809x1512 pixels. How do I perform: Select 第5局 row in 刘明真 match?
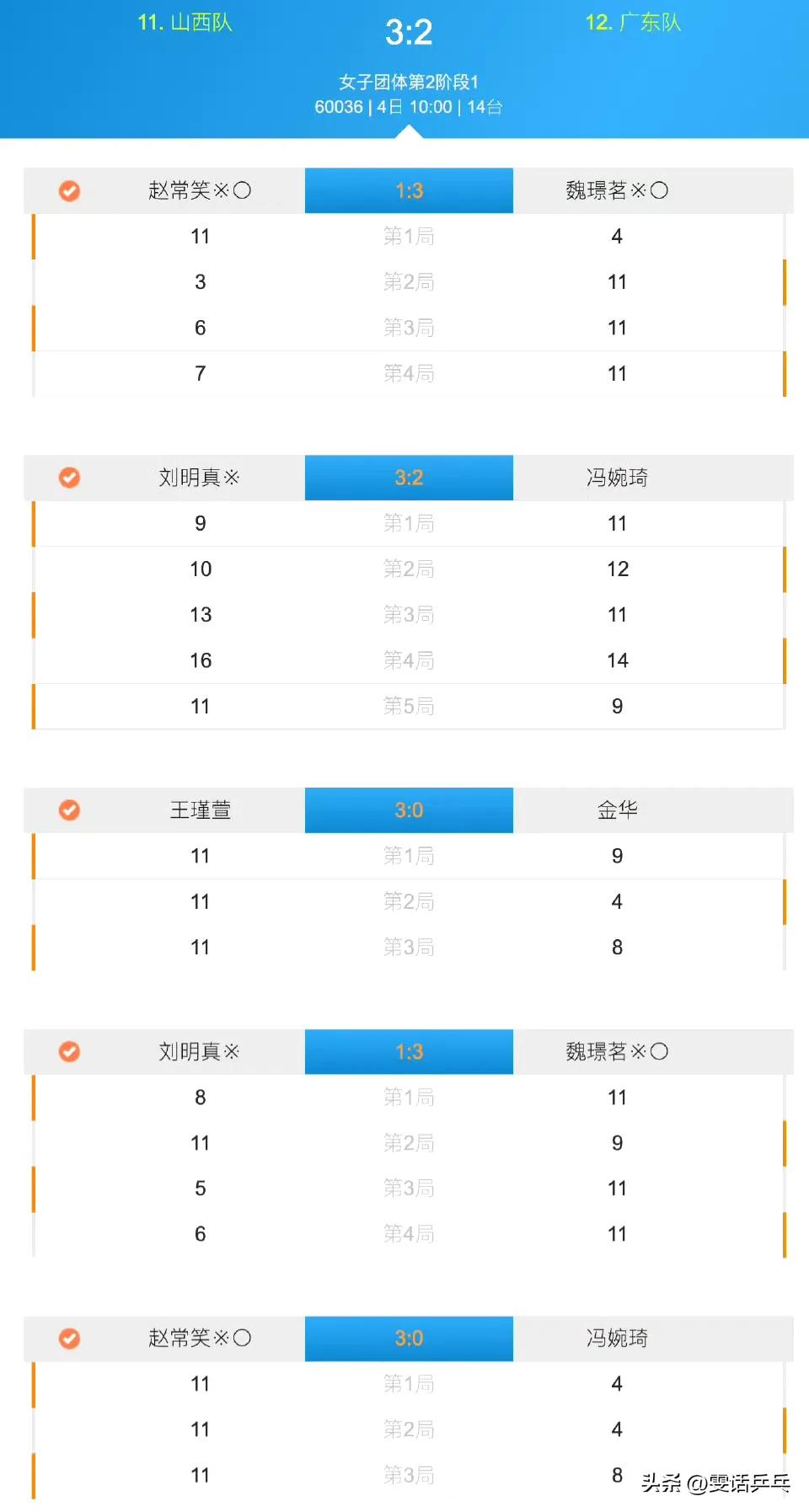pyautogui.click(x=409, y=706)
